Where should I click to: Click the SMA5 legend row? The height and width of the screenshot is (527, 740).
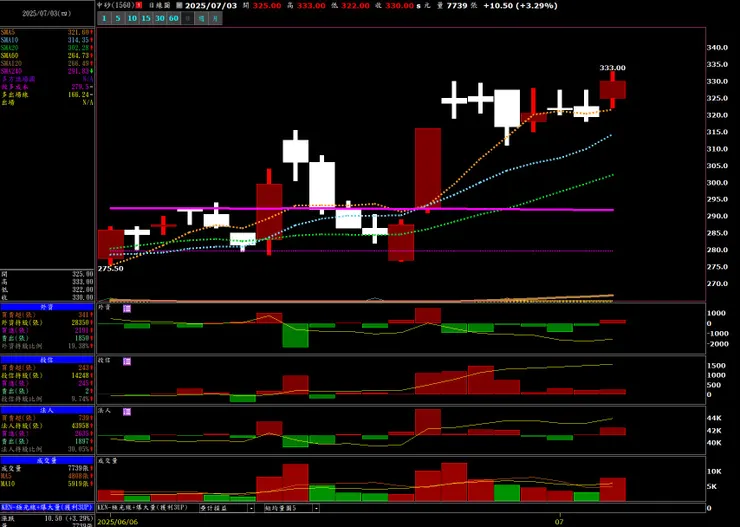tap(47, 32)
